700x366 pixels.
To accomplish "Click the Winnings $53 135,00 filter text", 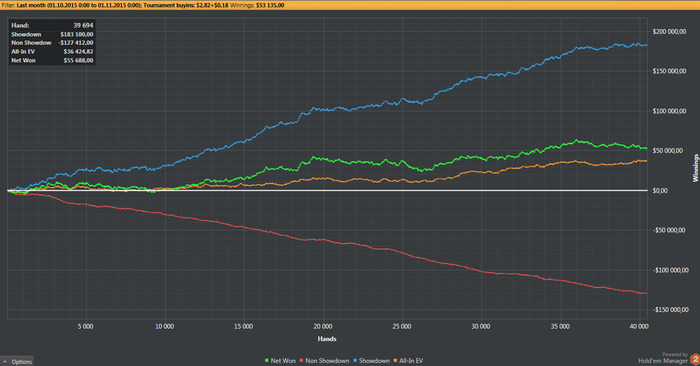I will (257, 5).
